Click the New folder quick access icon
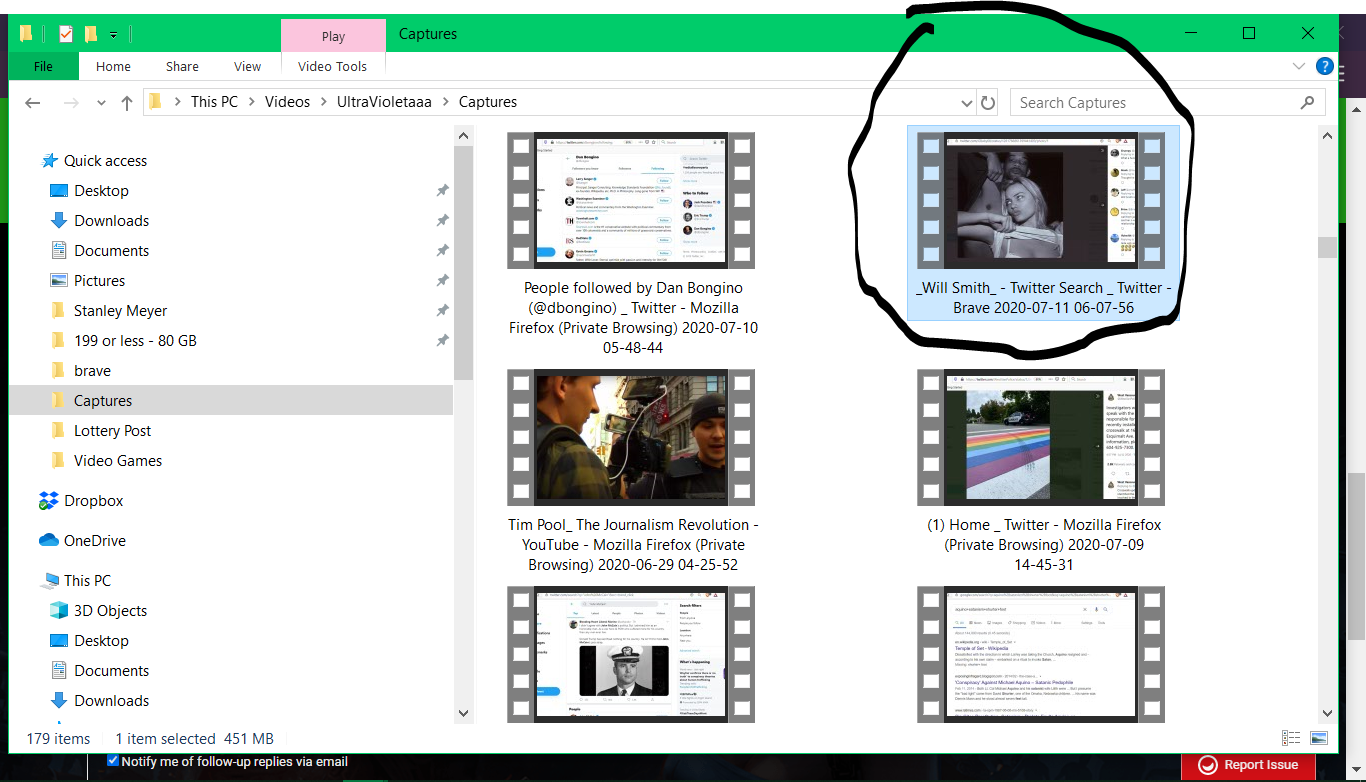Viewport: 1366px width, 782px height. point(91,34)
